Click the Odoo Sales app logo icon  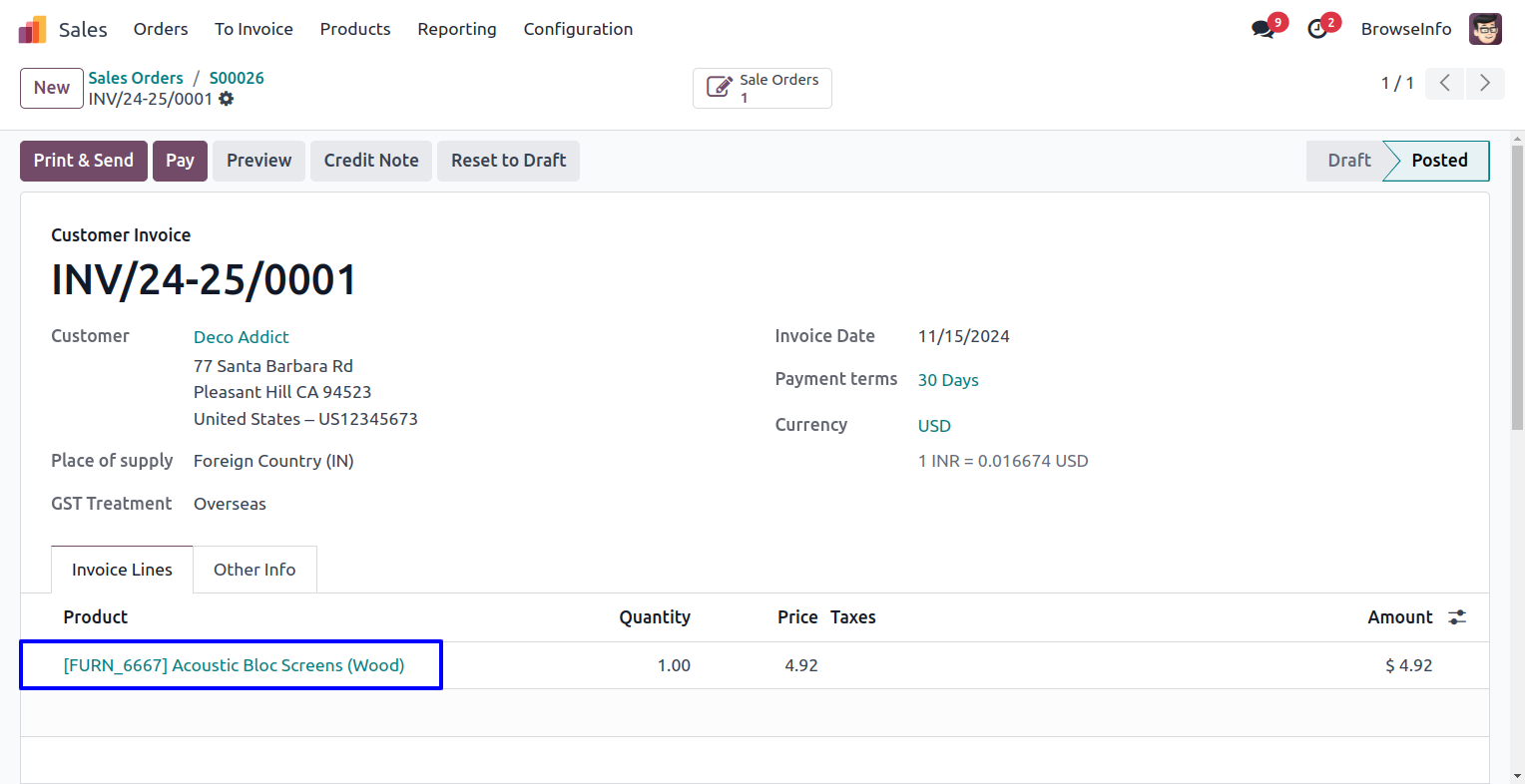tap(33, 29)
